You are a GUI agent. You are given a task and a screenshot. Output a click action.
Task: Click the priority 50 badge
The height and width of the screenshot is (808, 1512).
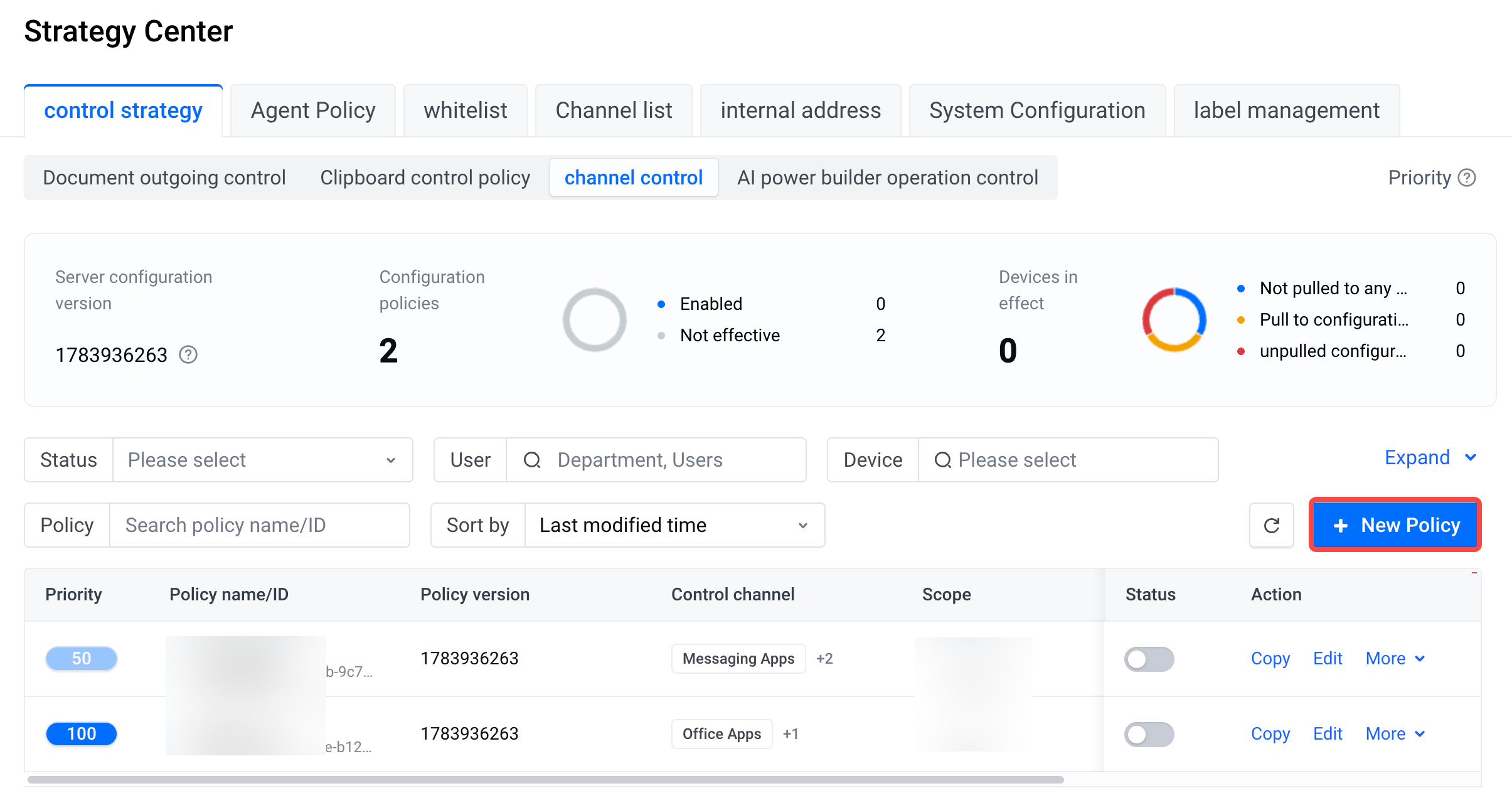(82, 659)
